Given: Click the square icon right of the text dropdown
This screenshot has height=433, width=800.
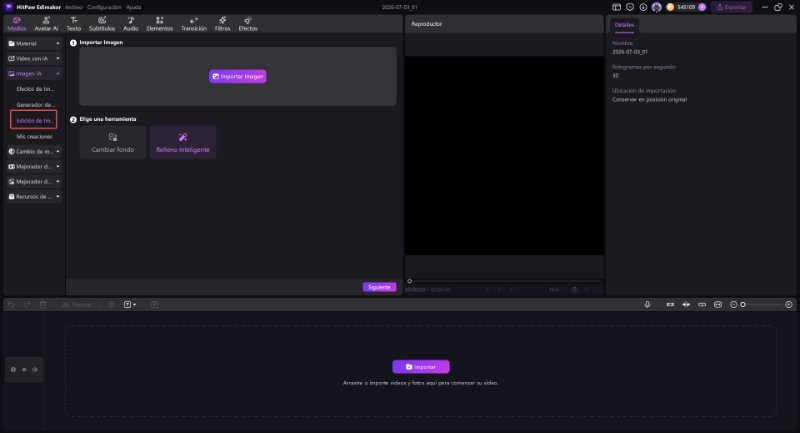Looking at the screenshot, I should [155, 304].
